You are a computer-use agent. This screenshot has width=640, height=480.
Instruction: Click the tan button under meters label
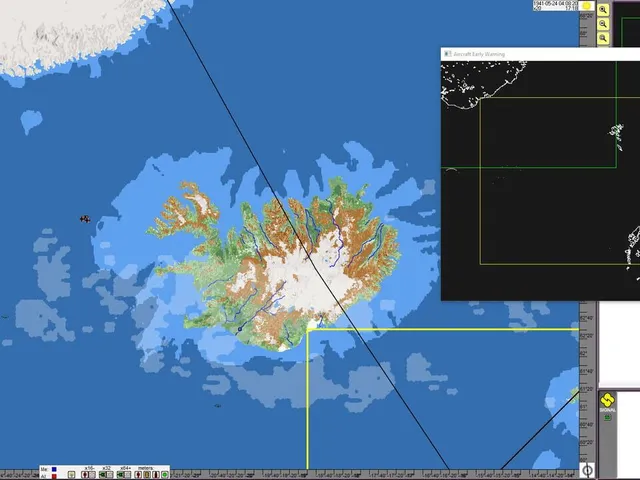click(147, 475)
